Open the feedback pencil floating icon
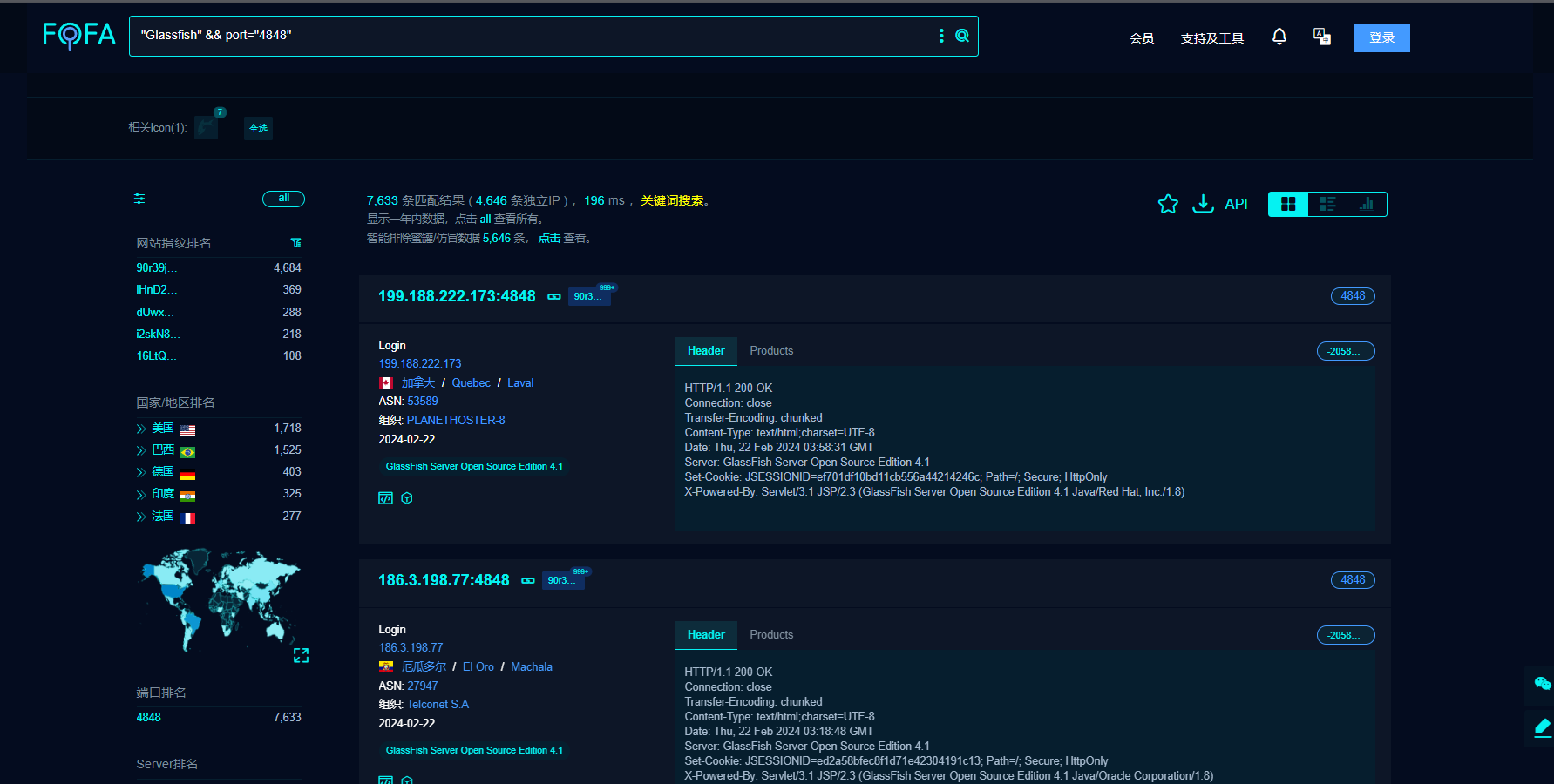The width and height of the screenshot is (1554, 784). 1542,727
